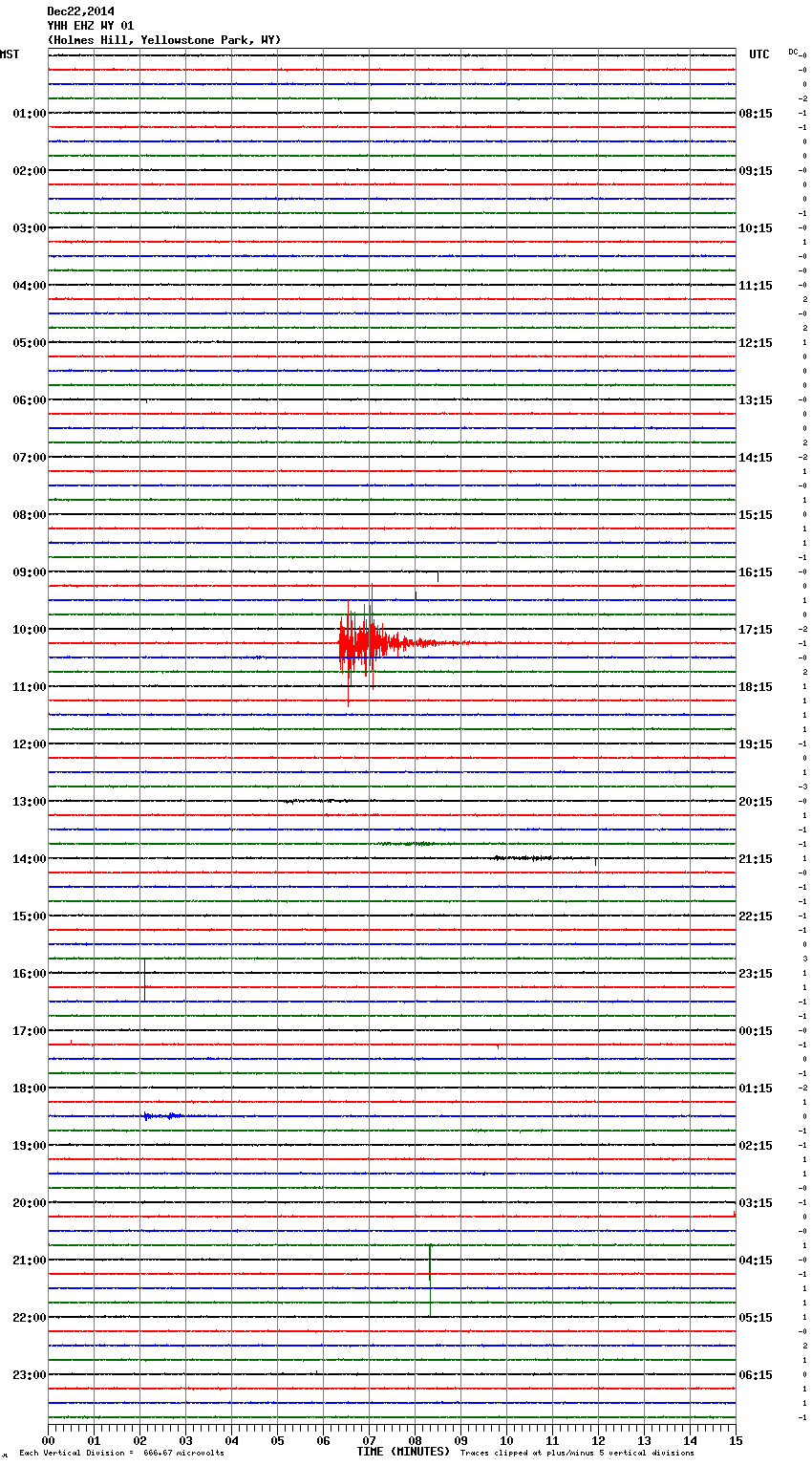Select the station code YHH EHZ WY 01

click(90, 26)
